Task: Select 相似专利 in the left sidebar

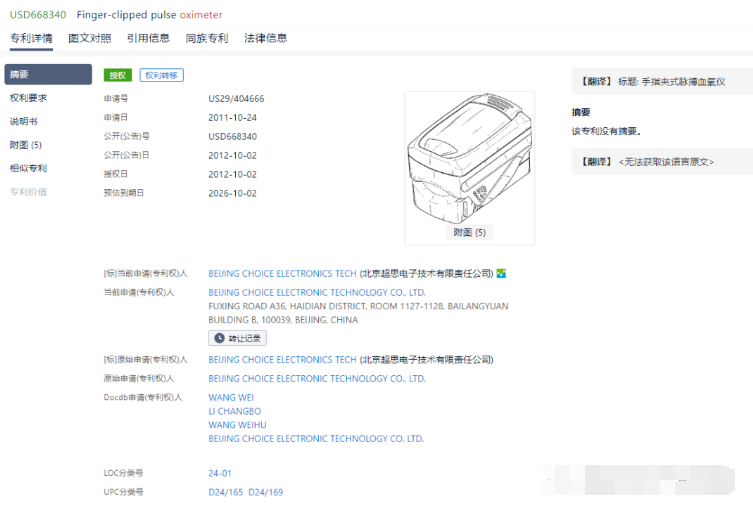Action: tap(29, 168)
